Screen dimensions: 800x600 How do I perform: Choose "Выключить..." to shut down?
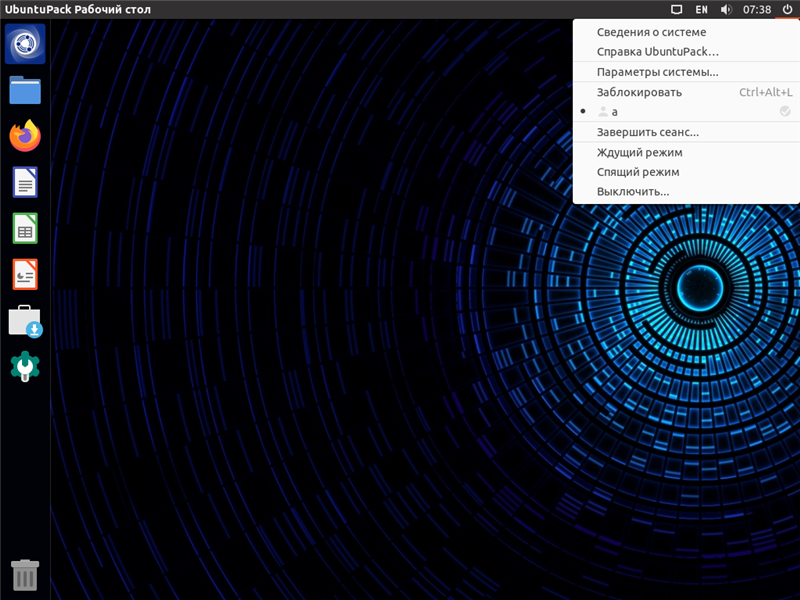tap(686, 192)
